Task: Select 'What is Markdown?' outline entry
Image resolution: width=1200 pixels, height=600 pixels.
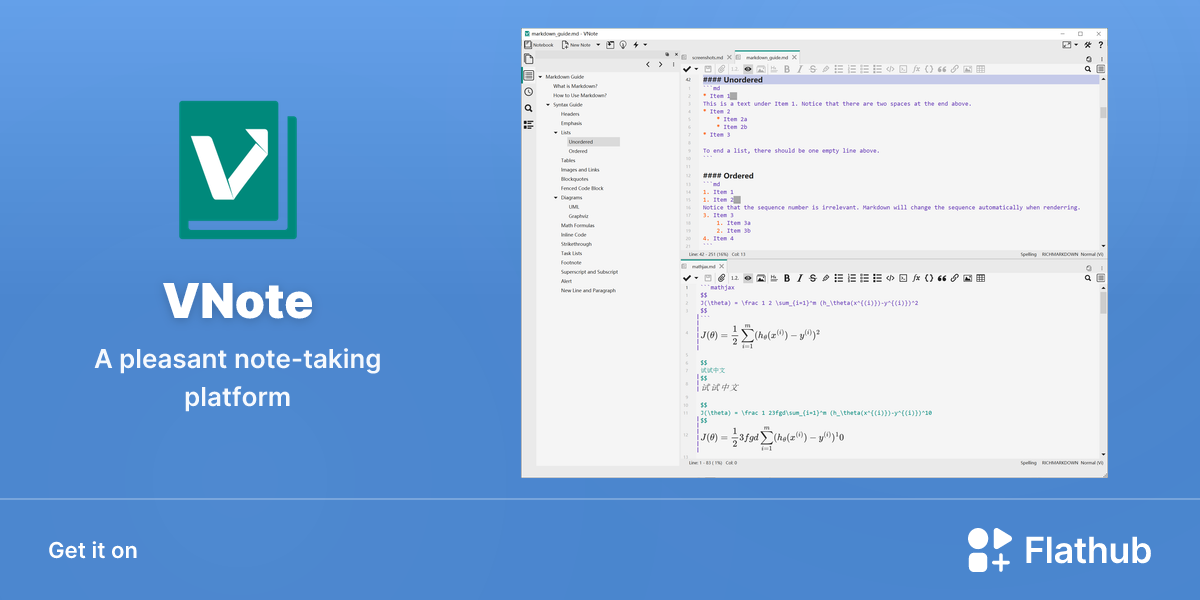Action: pyautogui.click(x=575, y=86)
